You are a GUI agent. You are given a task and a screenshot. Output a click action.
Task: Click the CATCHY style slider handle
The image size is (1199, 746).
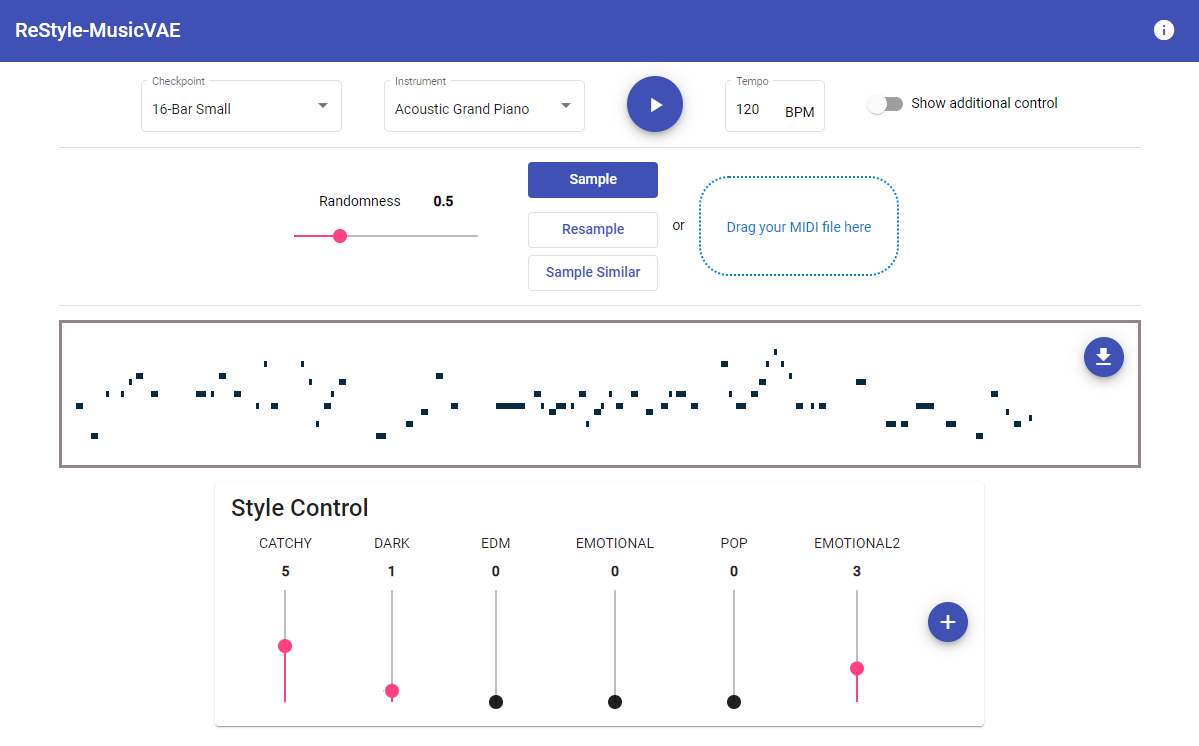click(x=285, y=646)
